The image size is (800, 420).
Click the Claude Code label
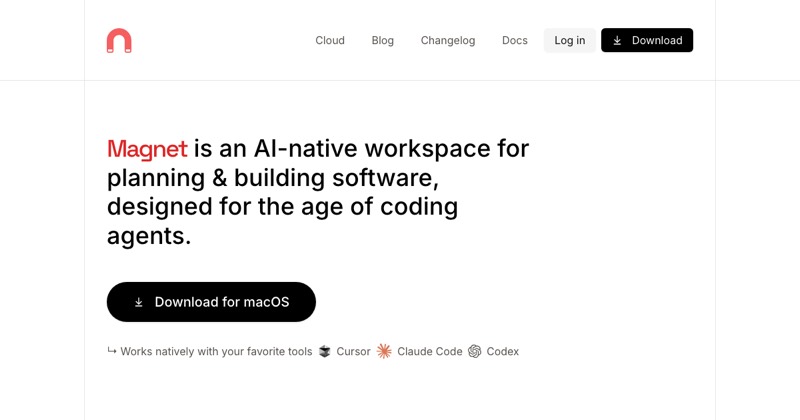pyautogui.click(x=430, y=352)
